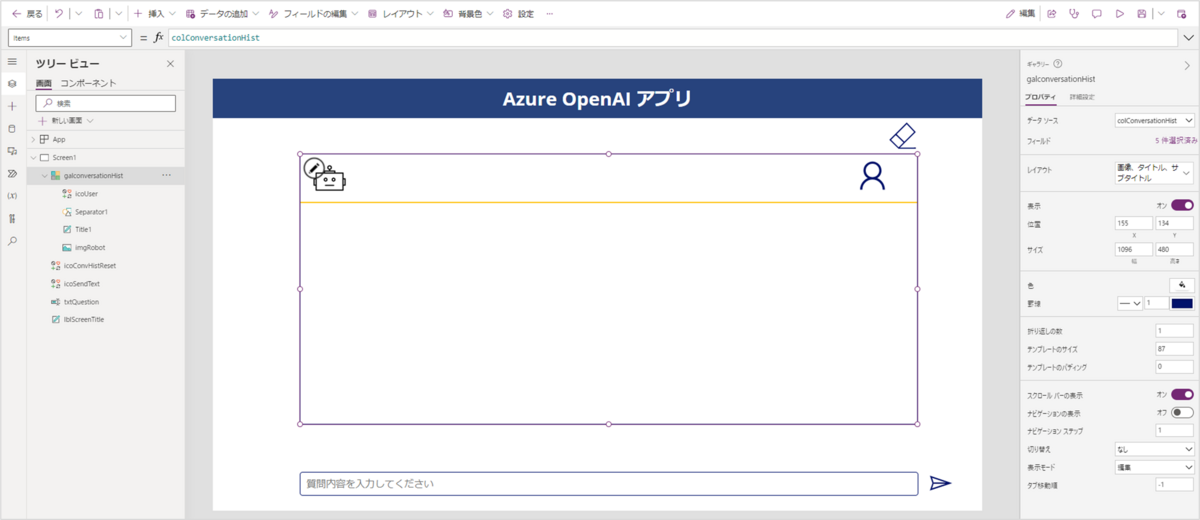The height and width of the screenshot is (520, 1200).
Task: Switch to the 詳細設定 tab
Action: pyautogui.click(x=1082, y=97)
